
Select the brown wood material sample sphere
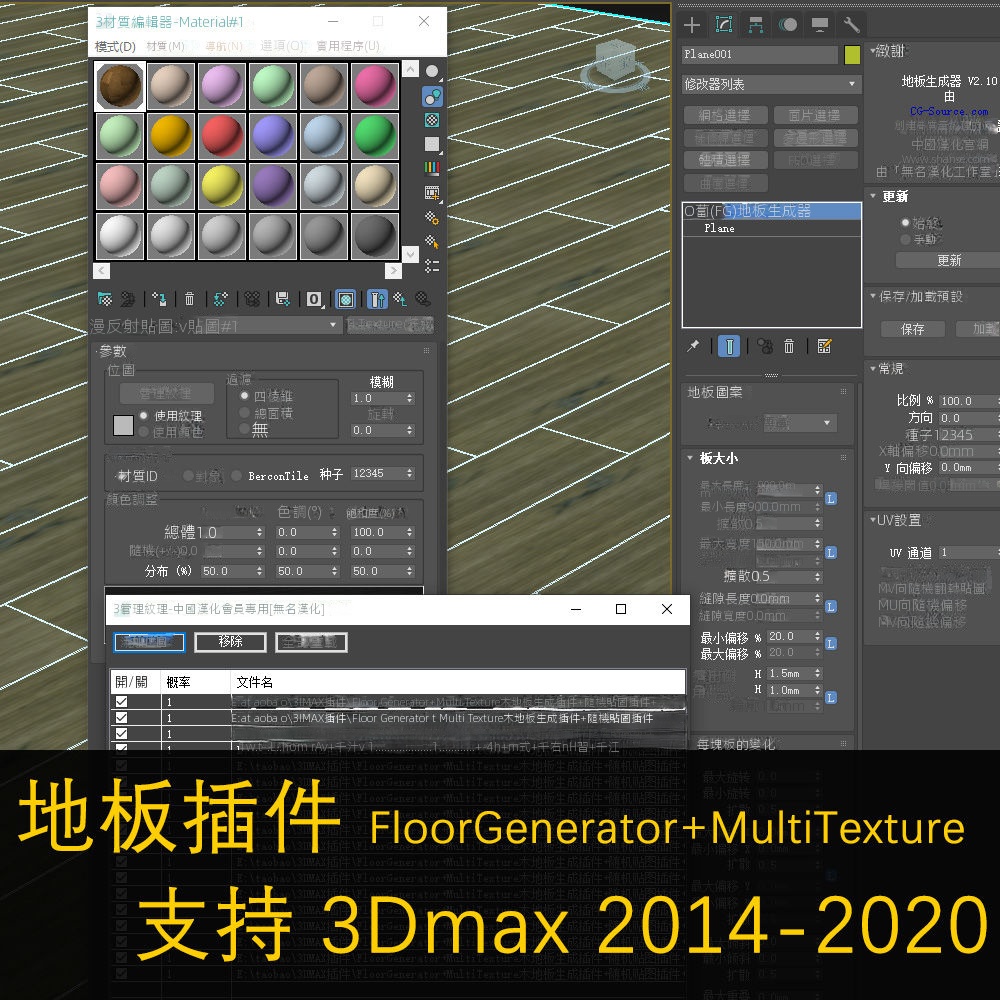pos(120,85)
